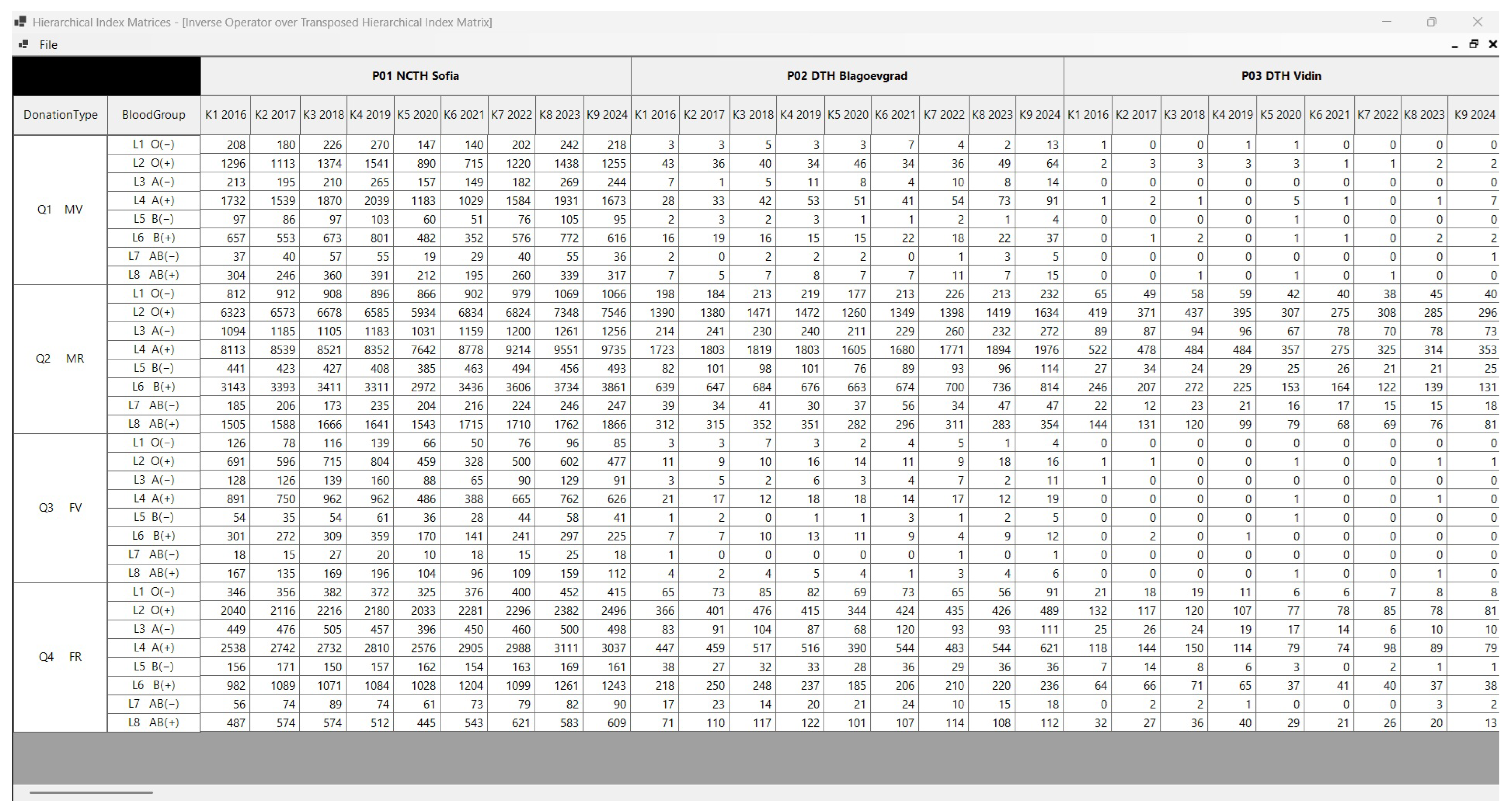Click the MDI child icon beside File

coord(23,44)
